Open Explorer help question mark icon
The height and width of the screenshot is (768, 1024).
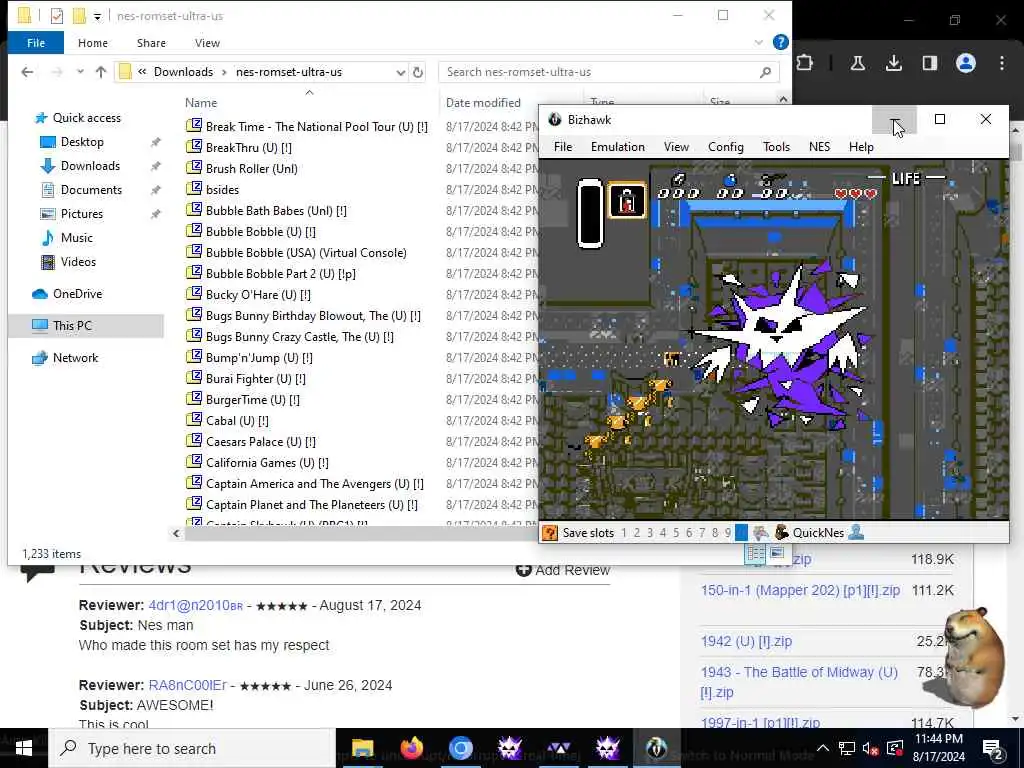(780, 42)
